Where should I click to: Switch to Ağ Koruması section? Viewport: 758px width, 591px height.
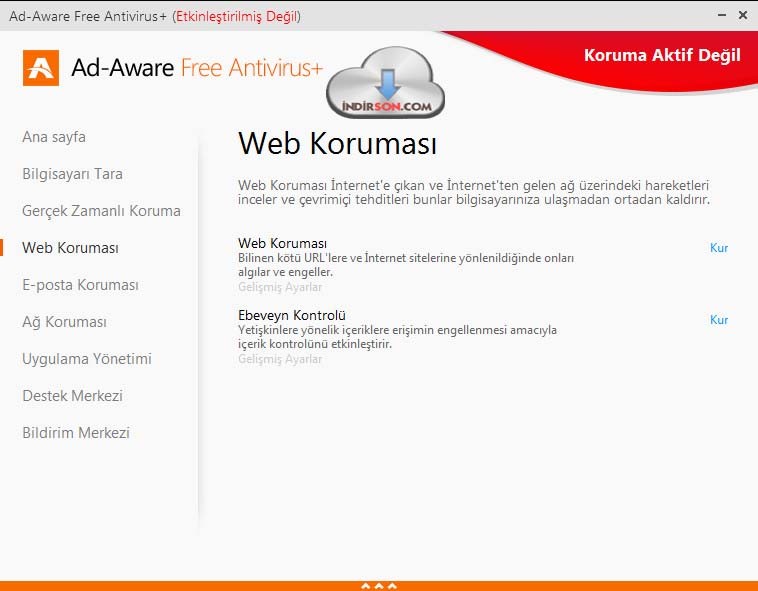[x=64, y=322]
